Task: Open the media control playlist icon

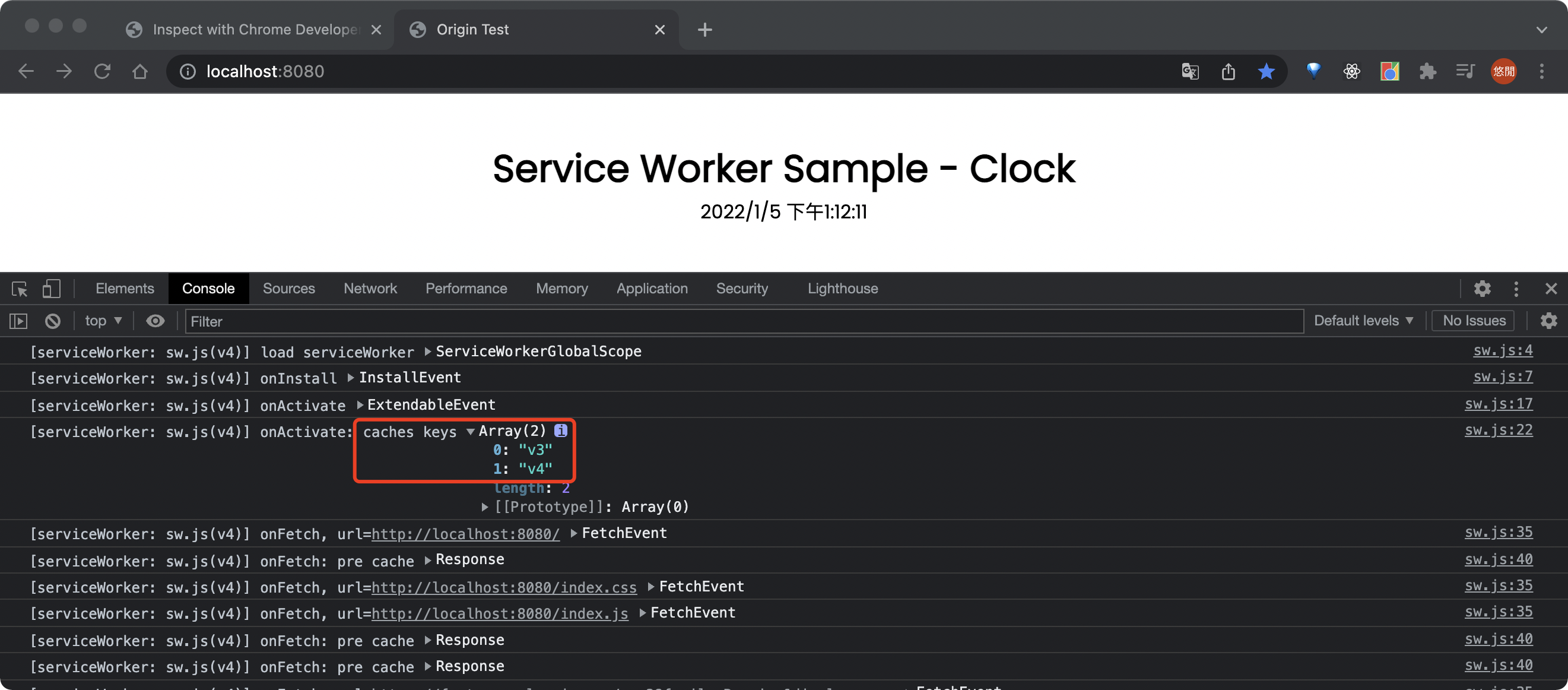Action: (x=1465, y=71)
